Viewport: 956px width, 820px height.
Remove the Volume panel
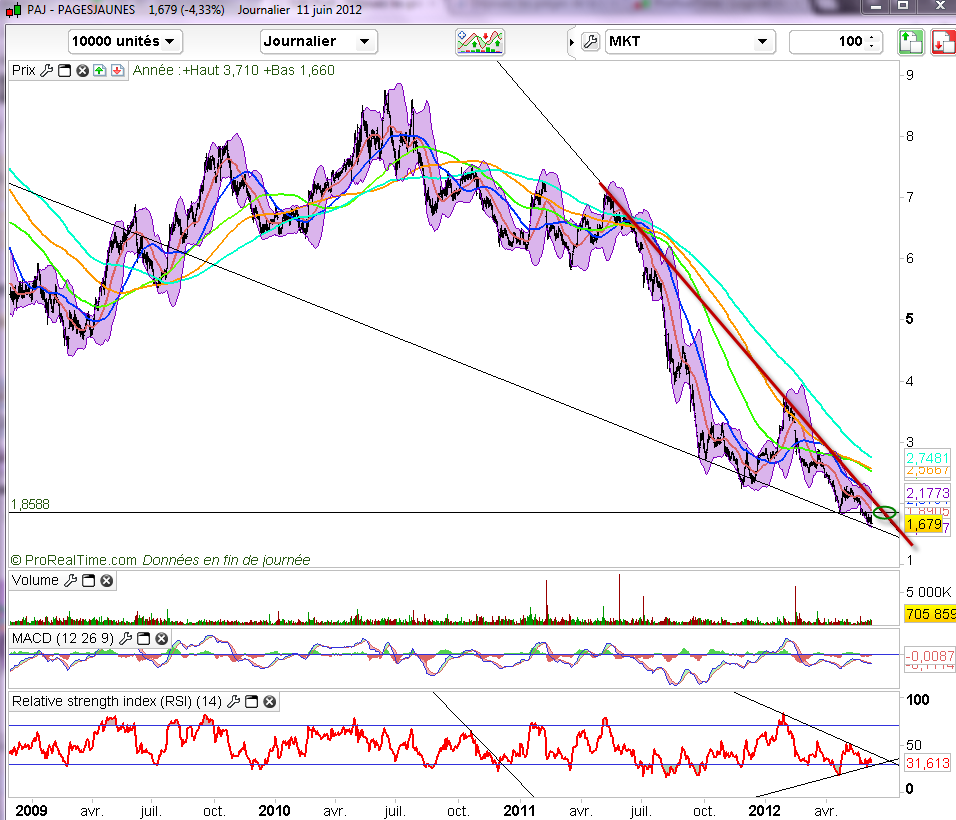pyautogui.click(x=106, y=580)
